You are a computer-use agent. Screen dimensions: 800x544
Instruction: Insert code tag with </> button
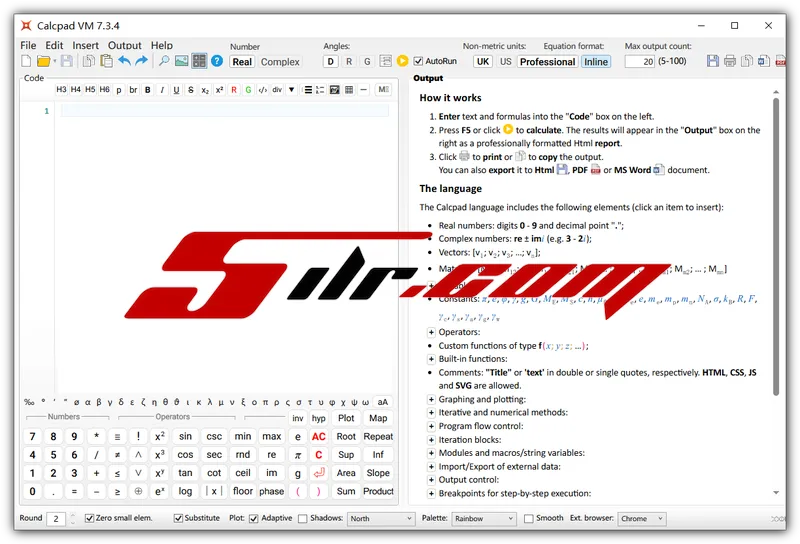click(x=263, y=90)
